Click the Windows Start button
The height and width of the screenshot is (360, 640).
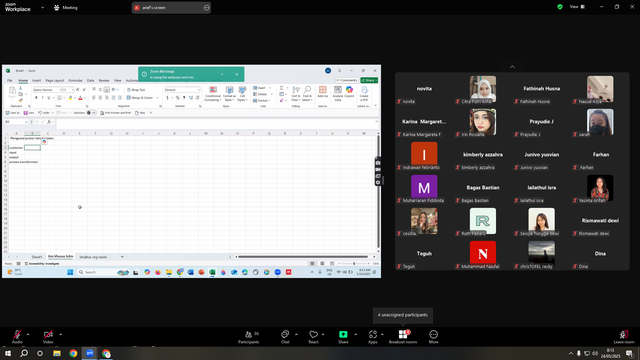point(8,353)
